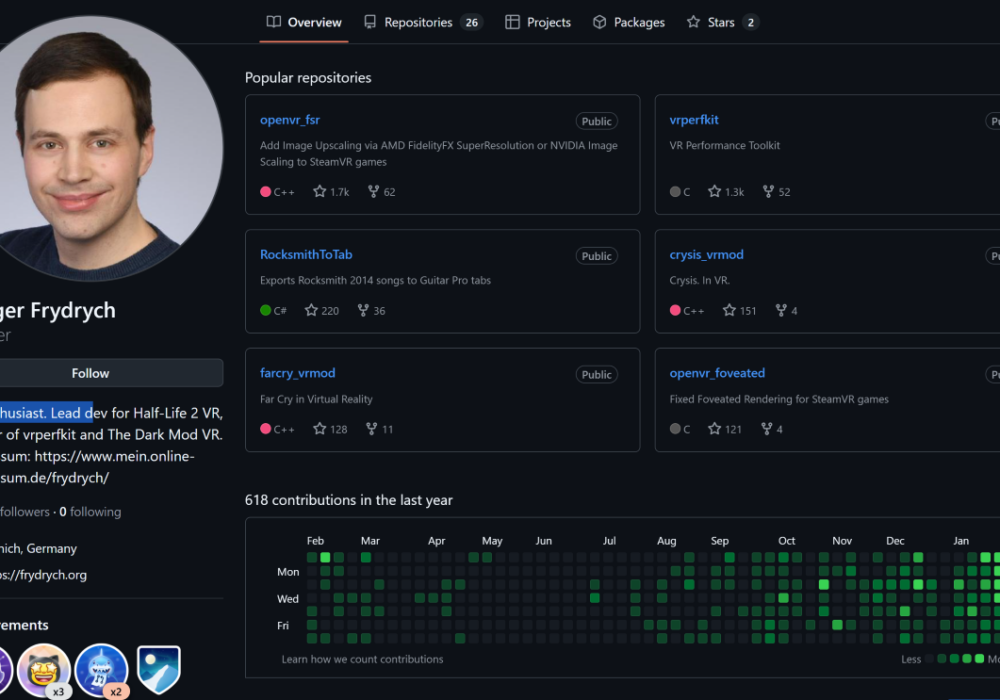Image resolution: width=1000 pixels, height=700 pixels.
Task: Click the book icon on Overview tab
Action: tap(274, 22)
